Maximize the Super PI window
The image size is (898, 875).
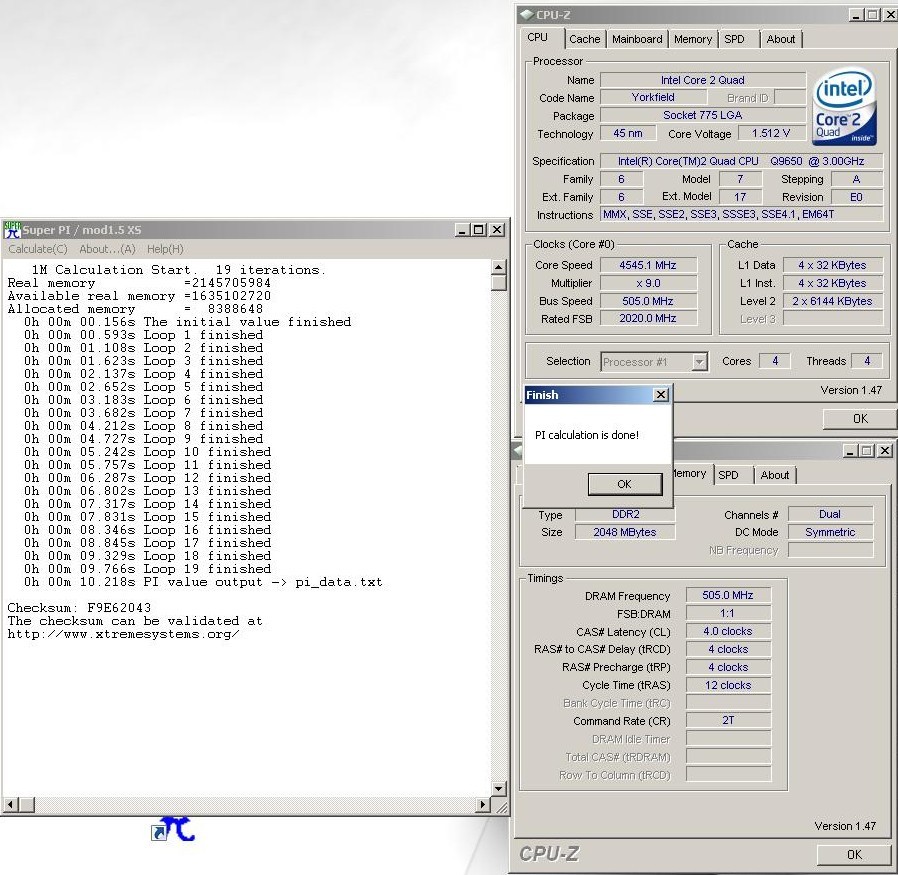coord(479,230)
